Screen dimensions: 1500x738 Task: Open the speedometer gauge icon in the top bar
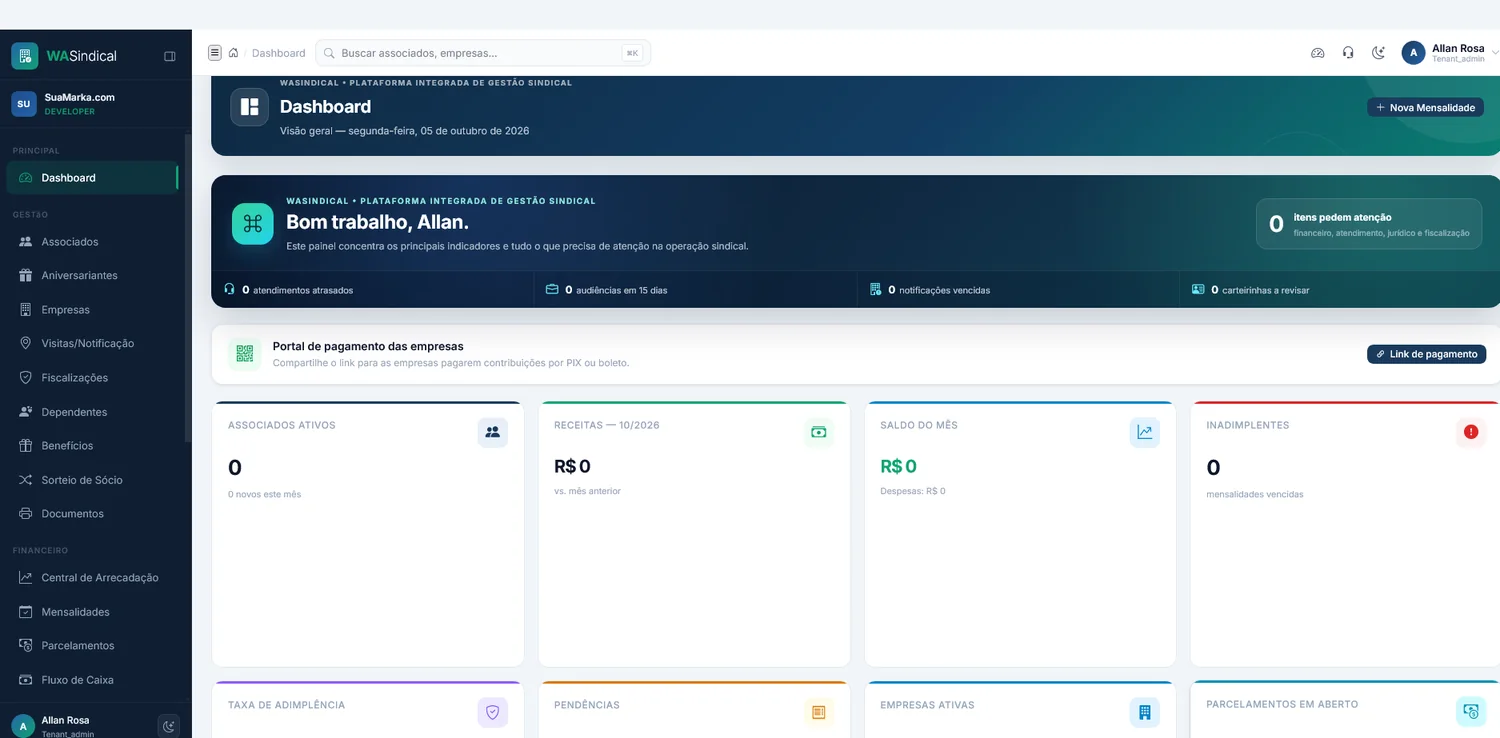tap(1318, 53)
